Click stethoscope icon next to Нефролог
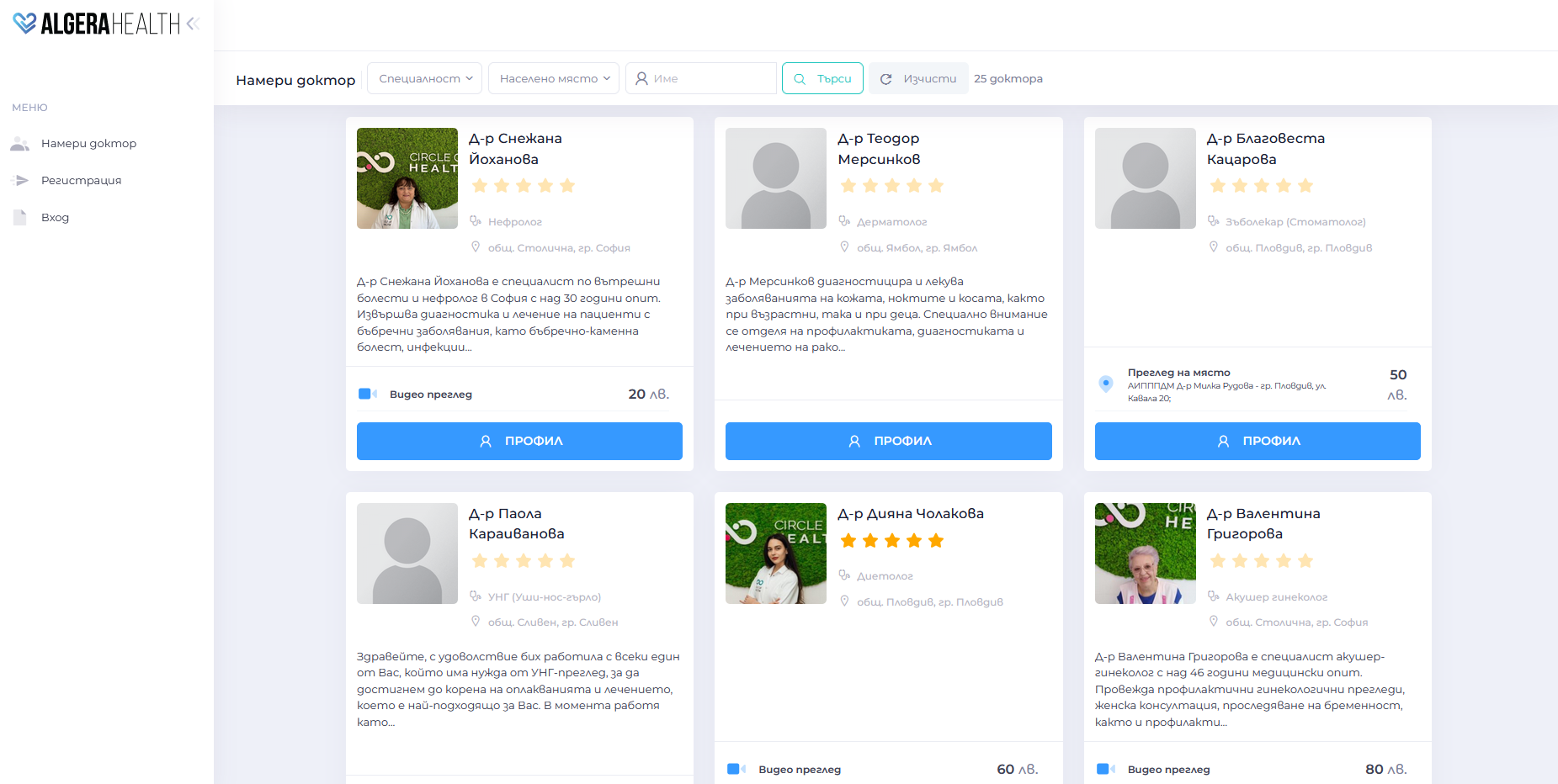 (476, 221)
